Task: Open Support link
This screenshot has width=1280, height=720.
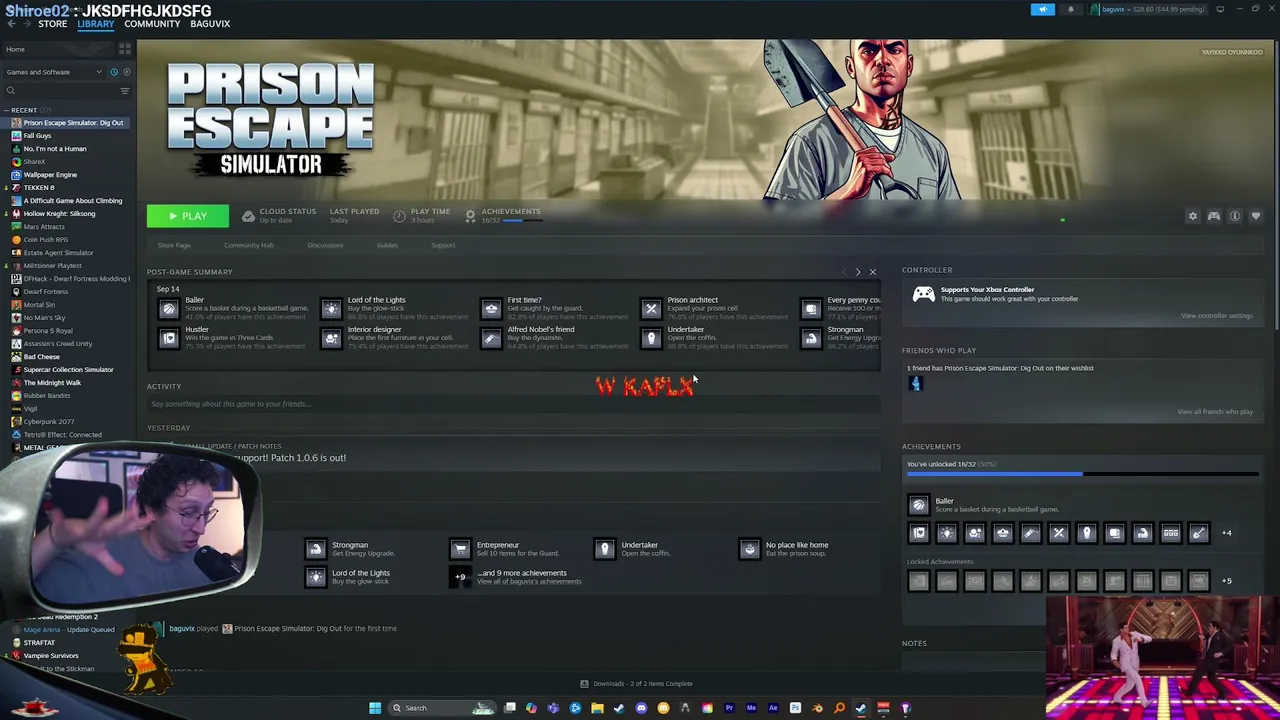Action: click(443, 245)
